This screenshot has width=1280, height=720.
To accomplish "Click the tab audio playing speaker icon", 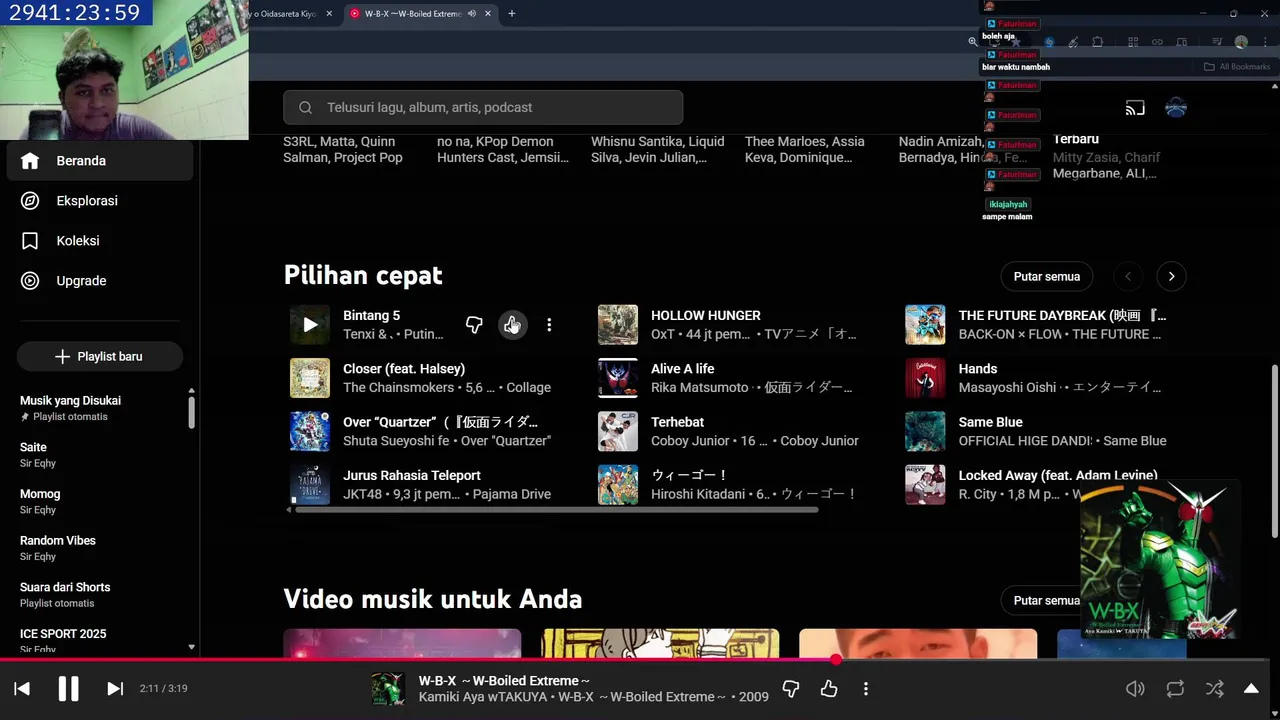I will 471,14.
